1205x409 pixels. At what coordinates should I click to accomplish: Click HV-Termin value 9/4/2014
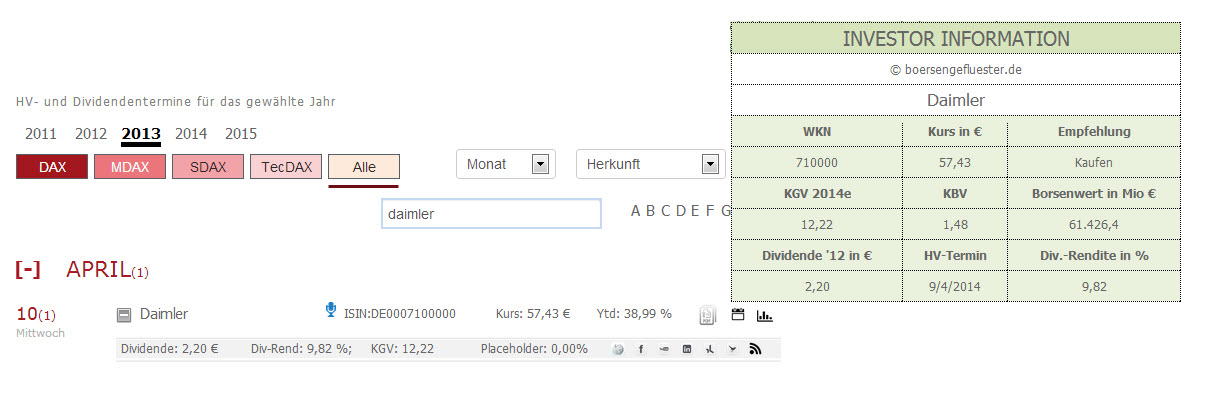click(x=955, y=286)
